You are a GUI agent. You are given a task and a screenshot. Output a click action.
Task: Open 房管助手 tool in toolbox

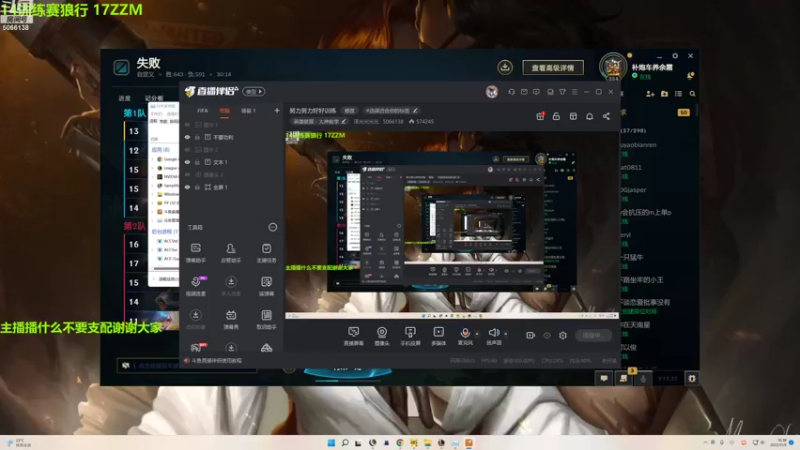(x=231, y=253)
